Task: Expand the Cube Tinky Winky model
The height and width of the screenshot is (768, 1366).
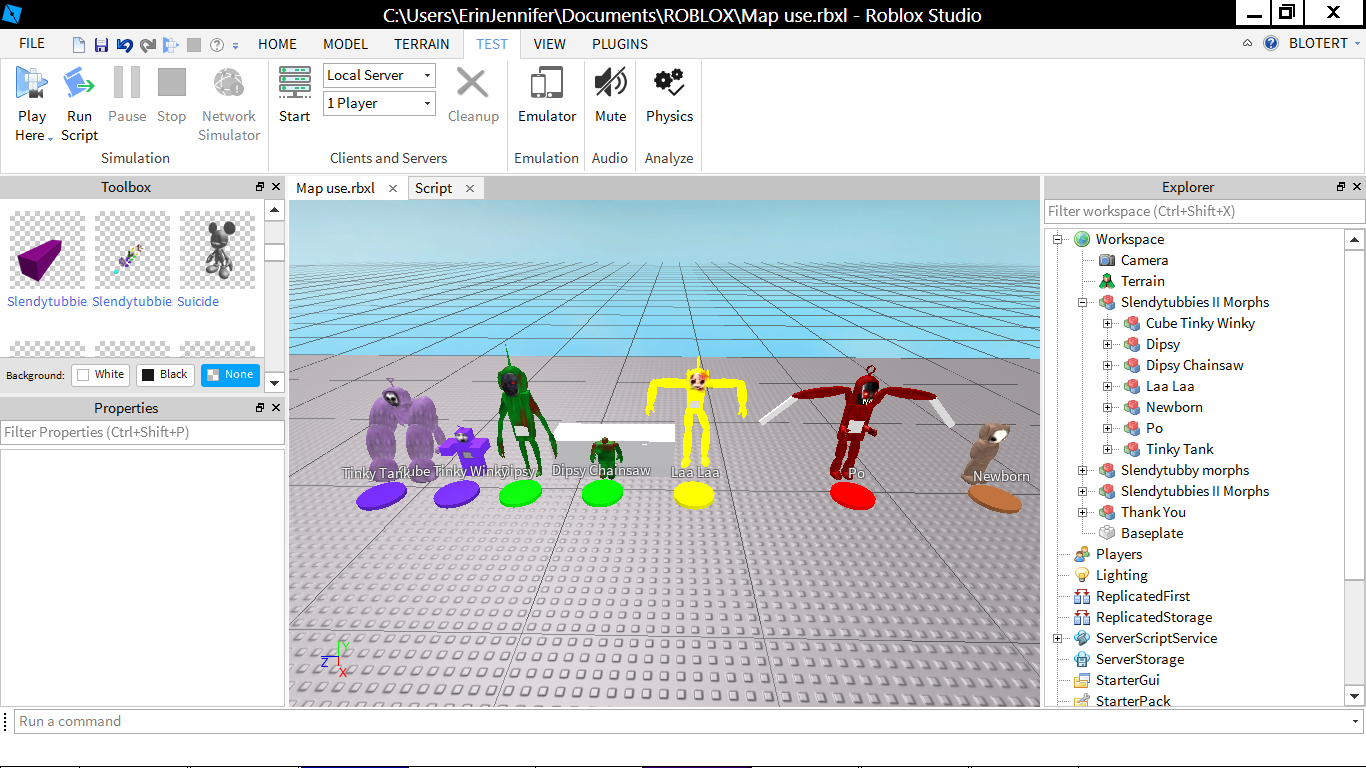Action: pyautogui.click(x=1107, y=323)
